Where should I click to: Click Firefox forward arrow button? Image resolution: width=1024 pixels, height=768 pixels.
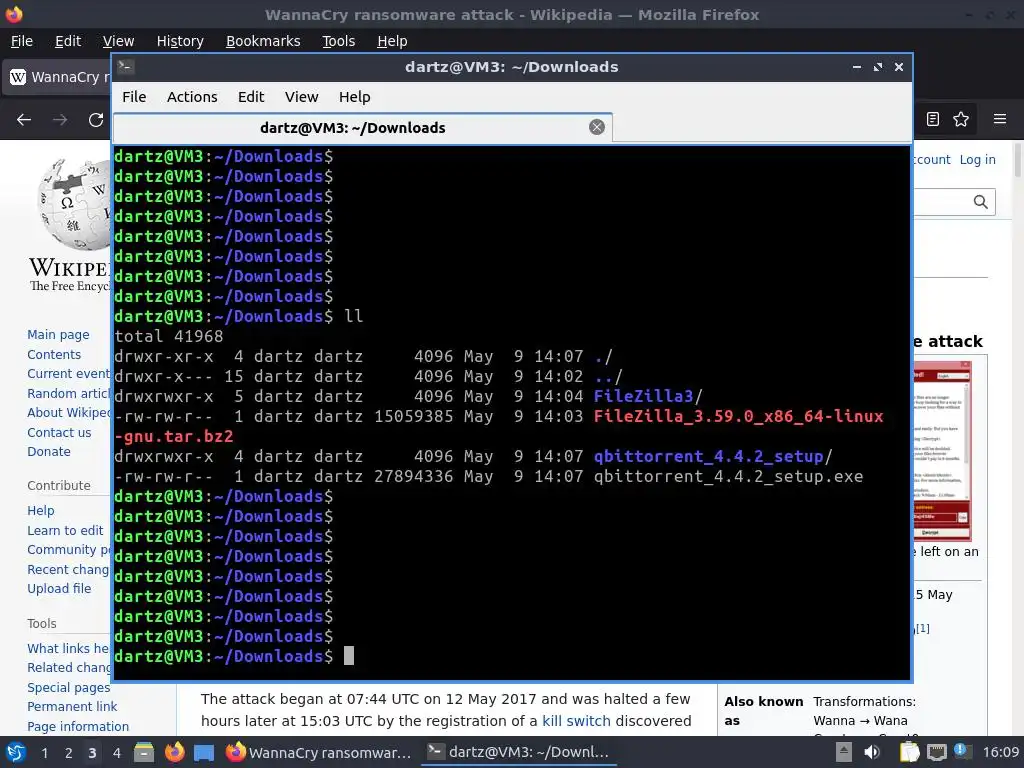coord(60,120)
